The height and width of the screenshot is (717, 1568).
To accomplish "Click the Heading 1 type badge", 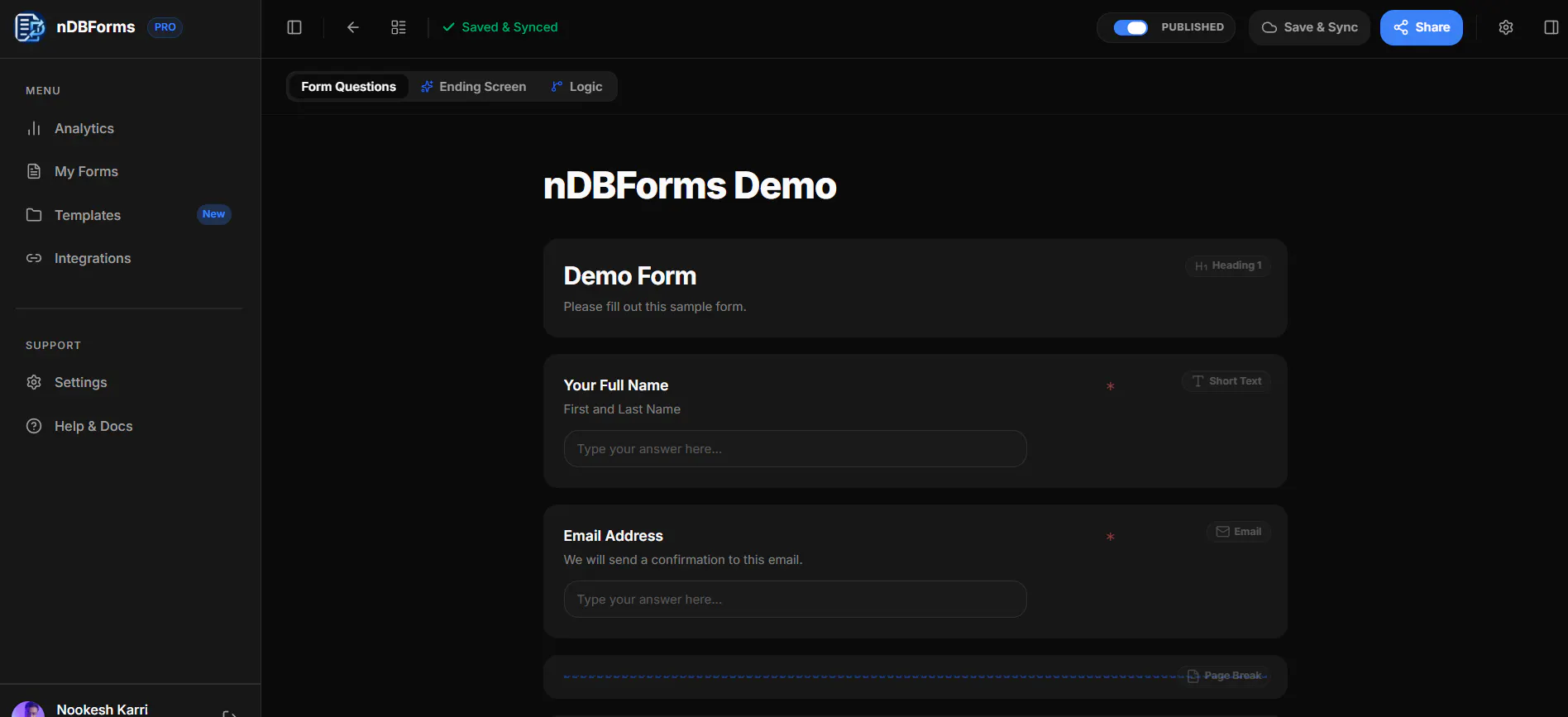I will [1228, 265].
